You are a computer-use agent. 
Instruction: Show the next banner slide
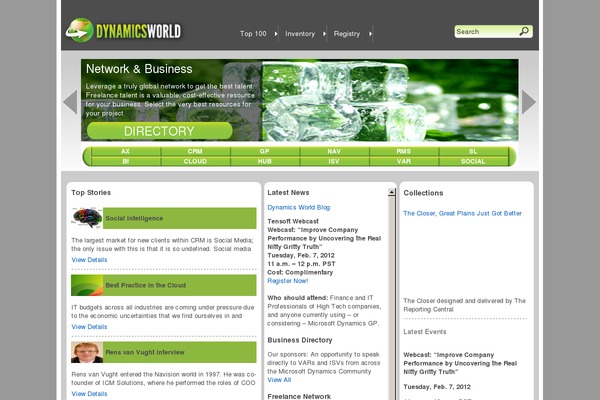528,102
